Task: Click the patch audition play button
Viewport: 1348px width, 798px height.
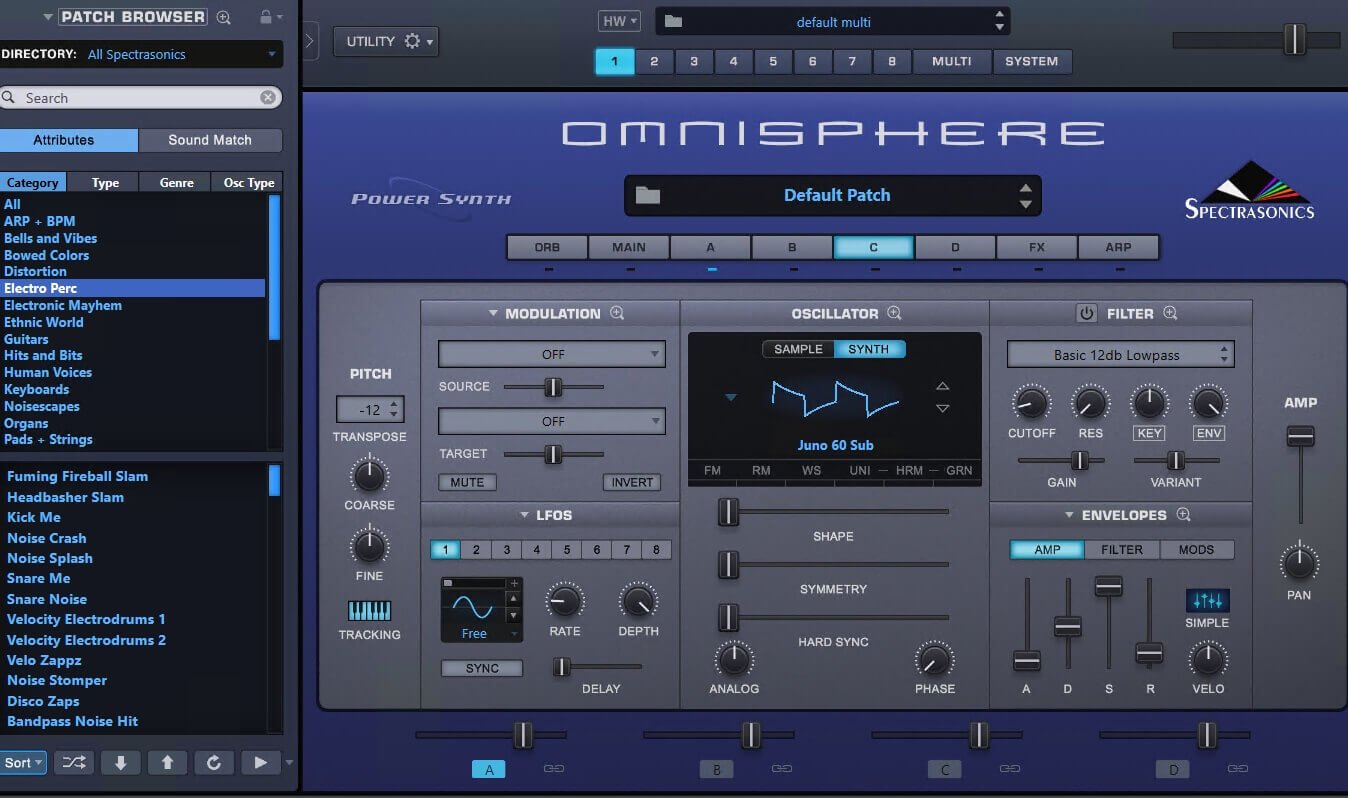Action: coord(260,763)
